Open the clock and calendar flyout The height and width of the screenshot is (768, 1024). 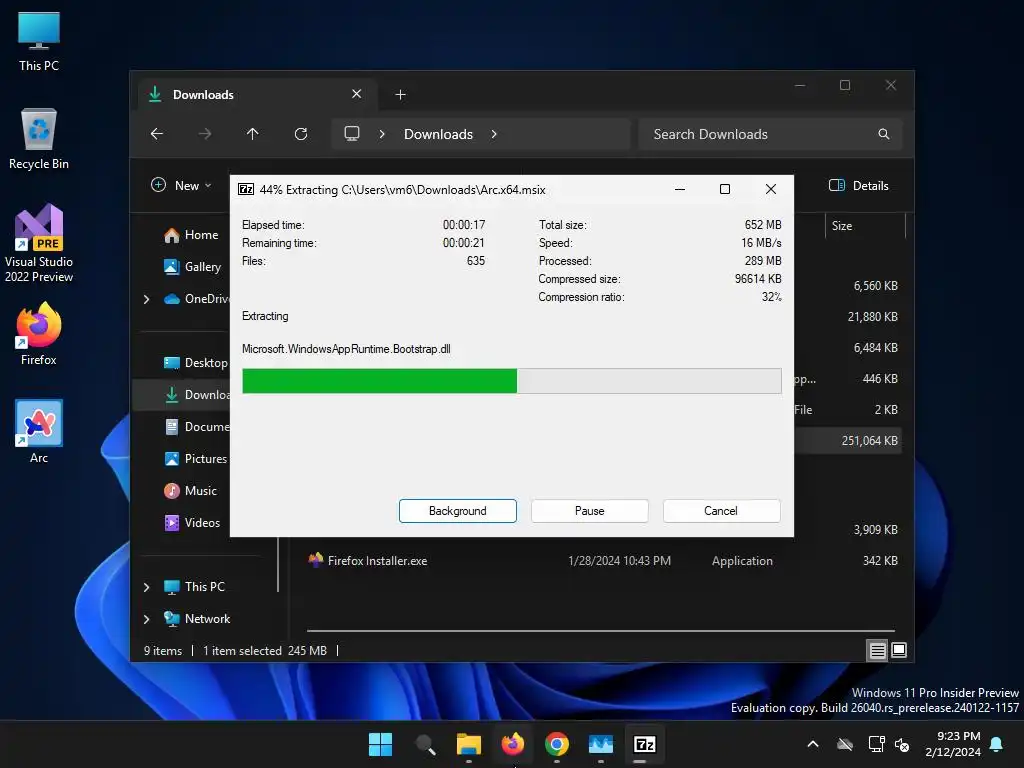pos(953,744)
